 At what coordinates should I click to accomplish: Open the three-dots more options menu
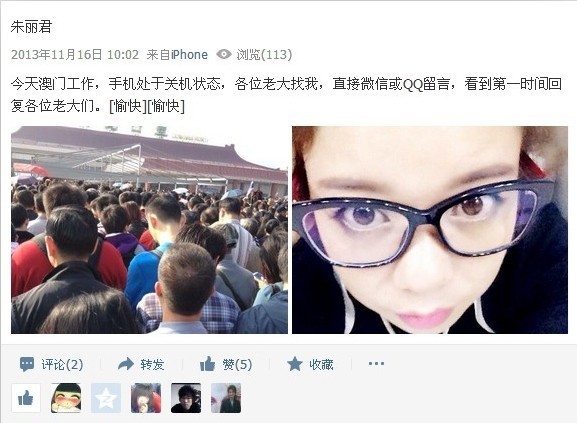click(376, 363)
